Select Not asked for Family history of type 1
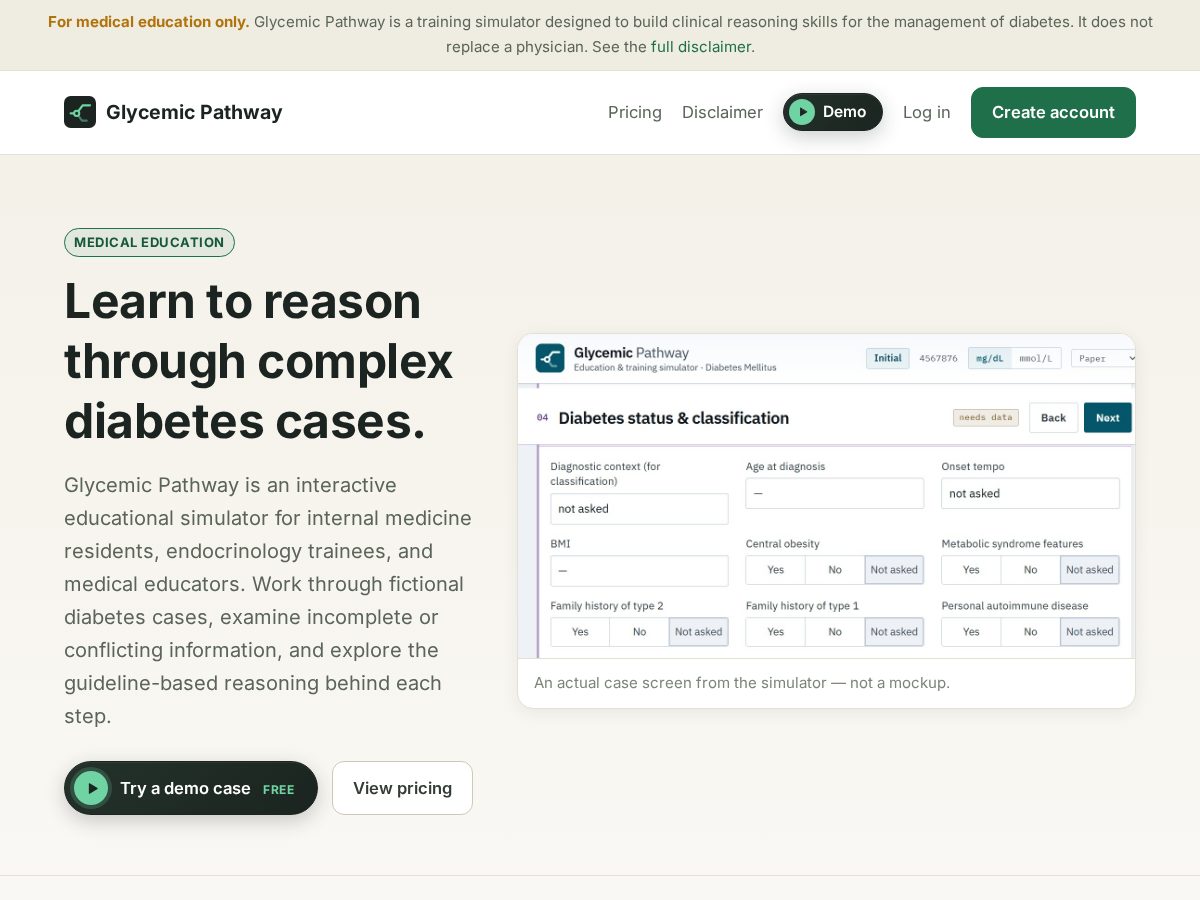The width and height of the screenshot is (1200, 900). pyautogui.click(x=894, y=632)
